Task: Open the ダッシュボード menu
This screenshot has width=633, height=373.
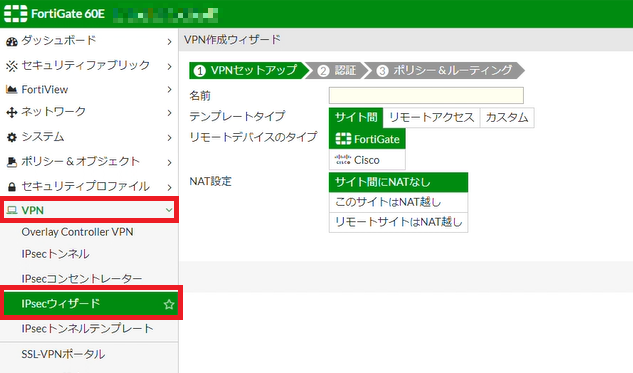Action: (x=89, y=41)
